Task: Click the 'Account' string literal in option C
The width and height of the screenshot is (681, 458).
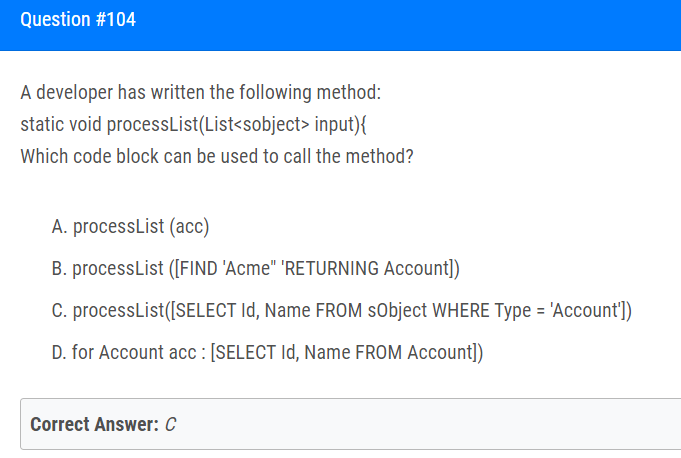Action: point(586,310)
